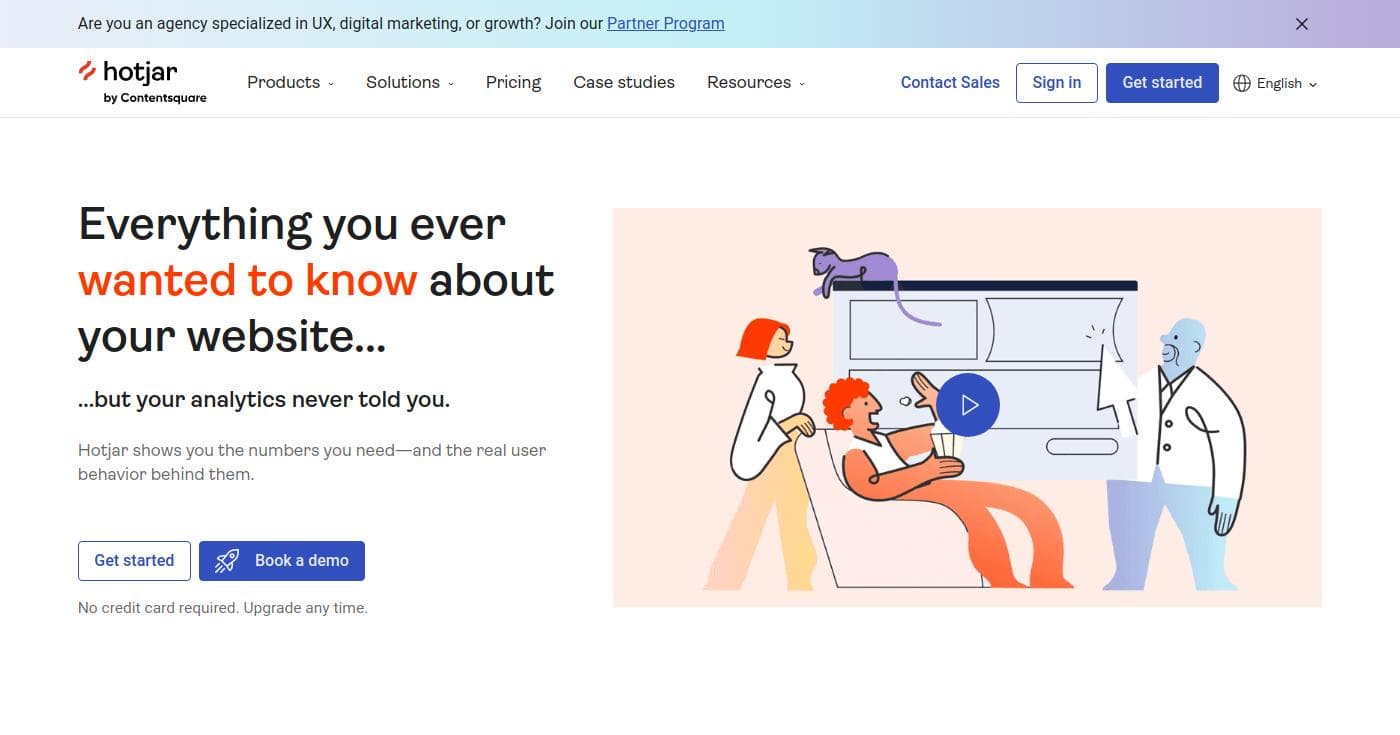Dismiss the Partner Program banner

[1302, 24]
